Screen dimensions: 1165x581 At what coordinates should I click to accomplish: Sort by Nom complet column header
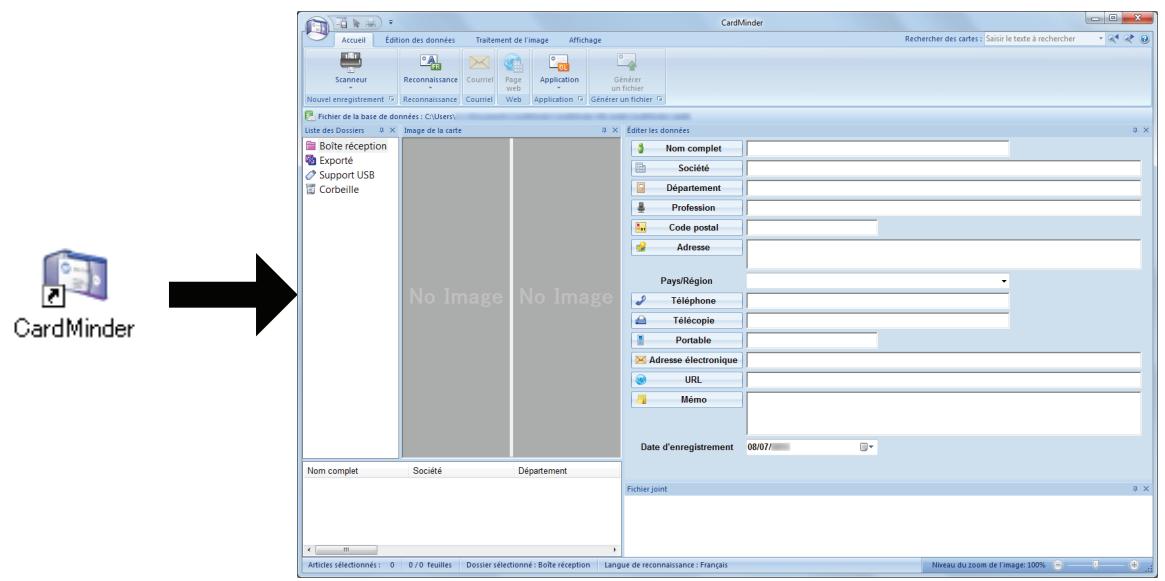[355, 470]
